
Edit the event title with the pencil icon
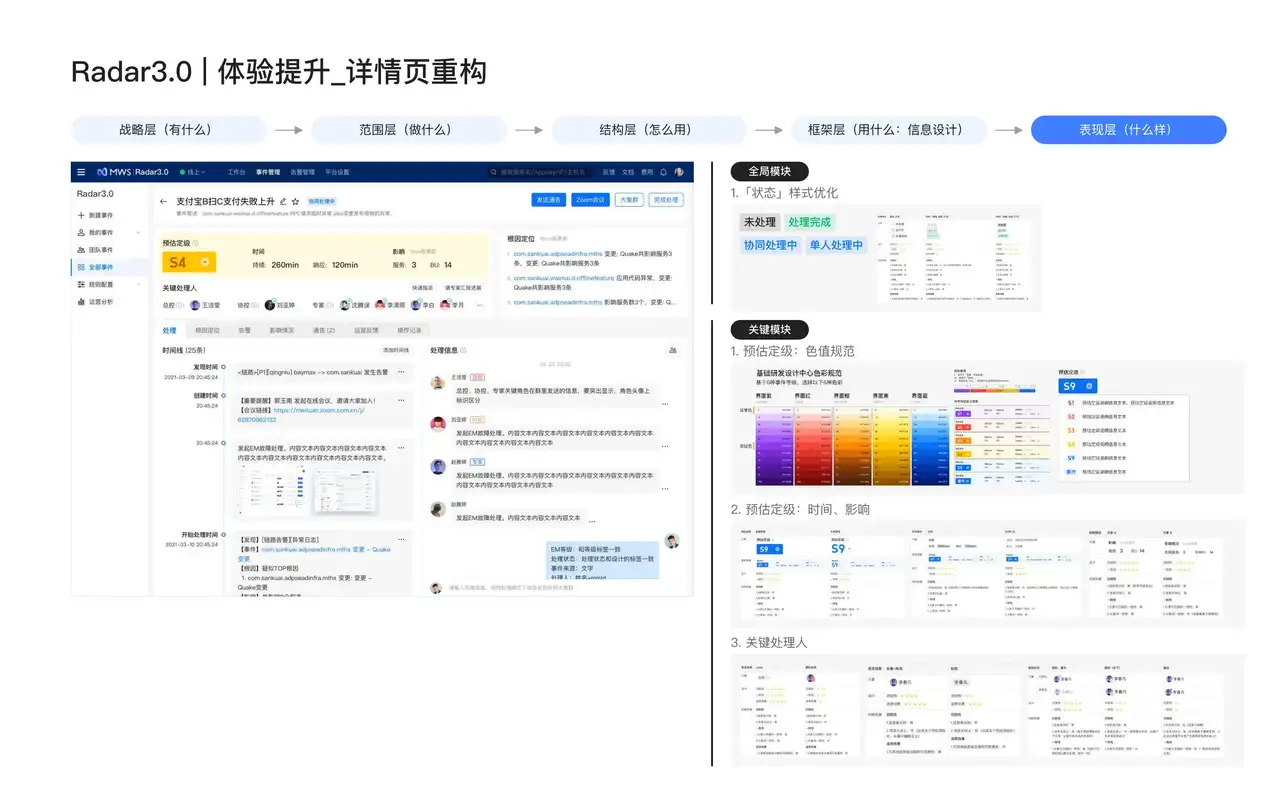[x=283, y=201]
